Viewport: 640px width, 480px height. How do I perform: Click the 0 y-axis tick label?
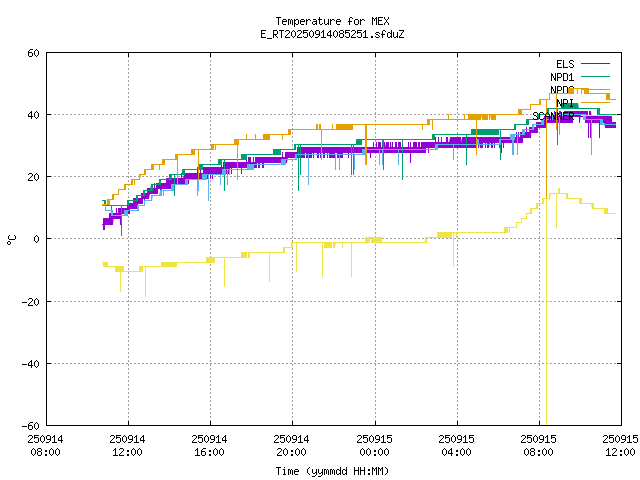36,239
